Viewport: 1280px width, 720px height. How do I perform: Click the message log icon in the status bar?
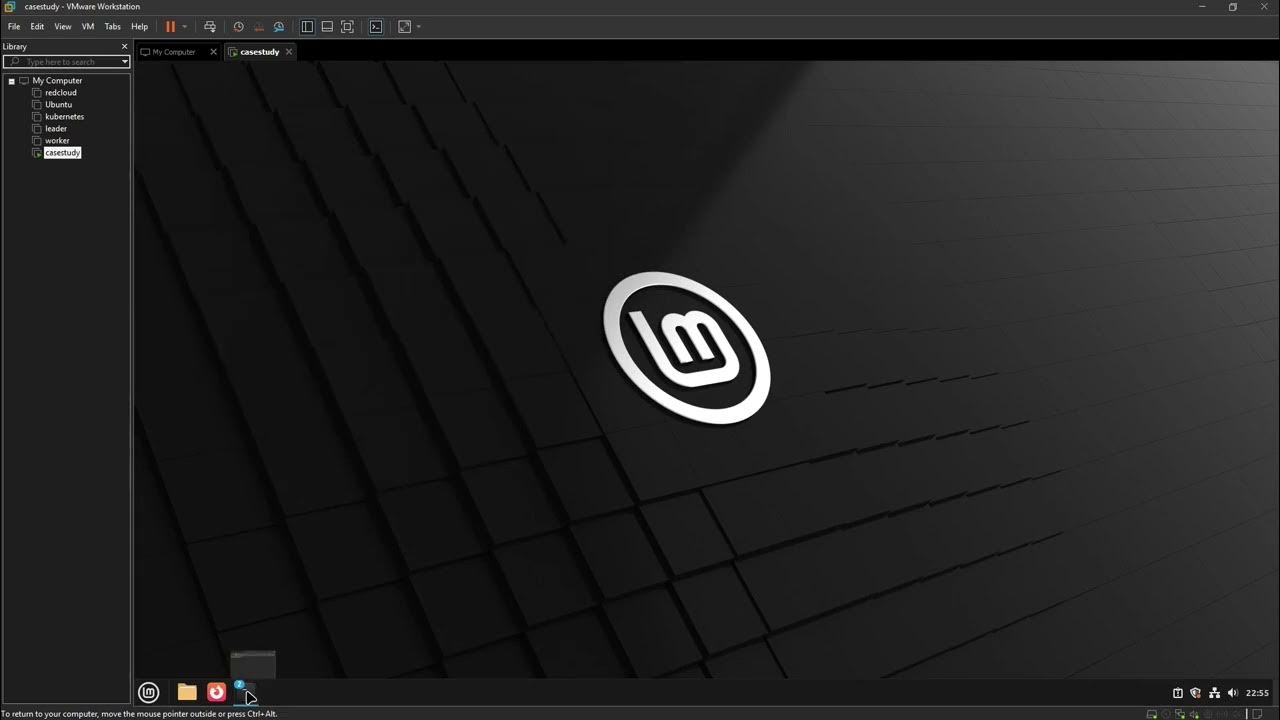pyautogui.click(x=1257, y=714)
